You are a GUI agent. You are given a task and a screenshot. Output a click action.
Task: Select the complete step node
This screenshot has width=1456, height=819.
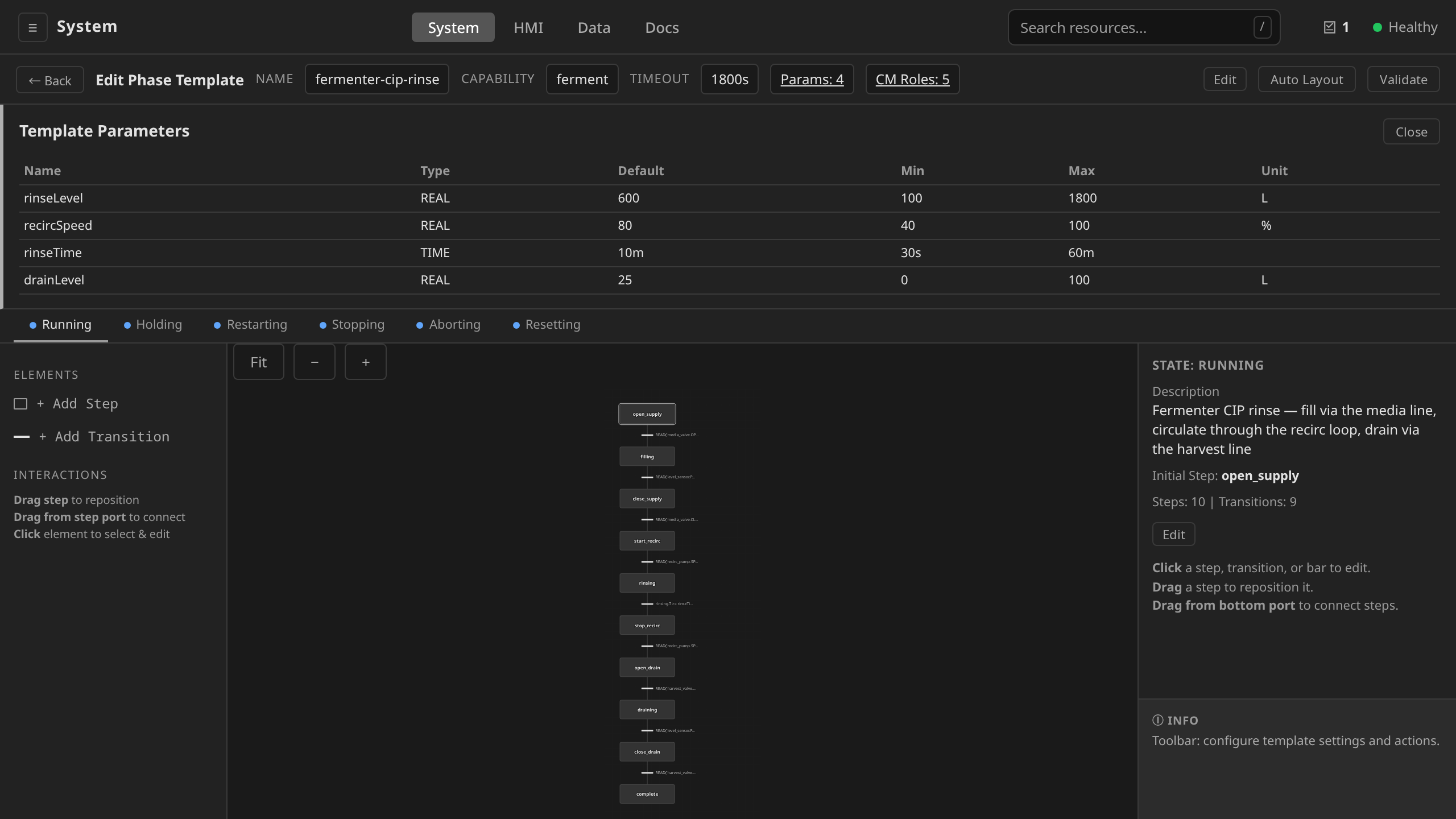[647, 794]
